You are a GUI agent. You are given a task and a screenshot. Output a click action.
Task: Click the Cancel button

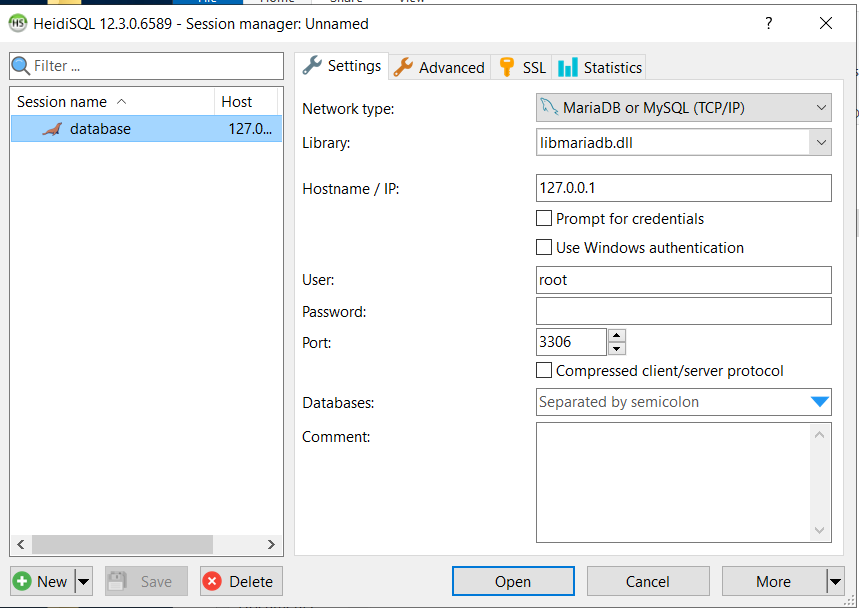pyautogui.click(x=648, y=581)
